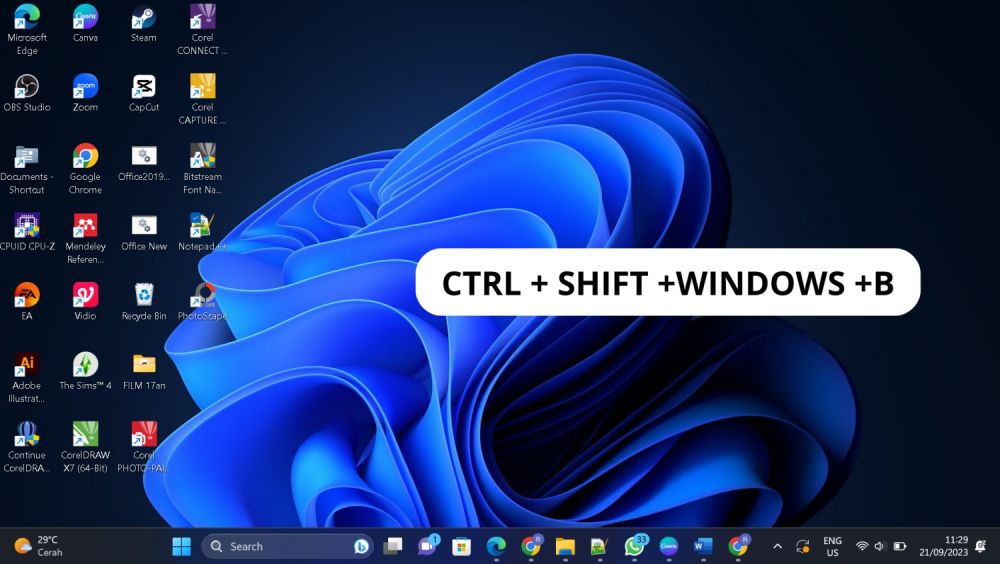Viewport: 1000px width, 564px height.
Task: Select the Notepad++ desktop shortcut
Action: pyautogui.click(x=202, y=232)
